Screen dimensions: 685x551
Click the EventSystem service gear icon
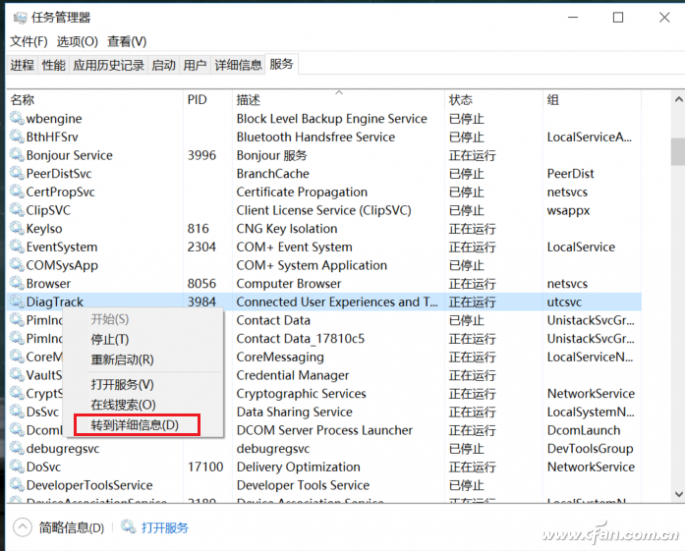pos(17,246)
